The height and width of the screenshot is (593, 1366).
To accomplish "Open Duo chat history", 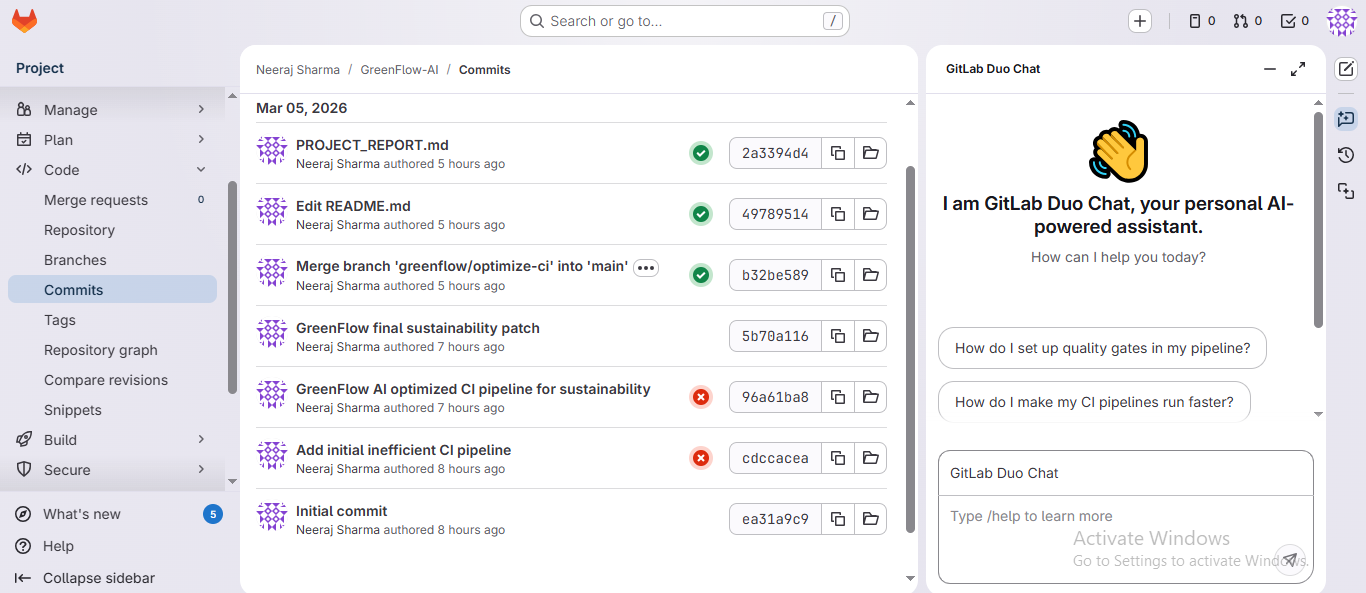I will 1346,155.
